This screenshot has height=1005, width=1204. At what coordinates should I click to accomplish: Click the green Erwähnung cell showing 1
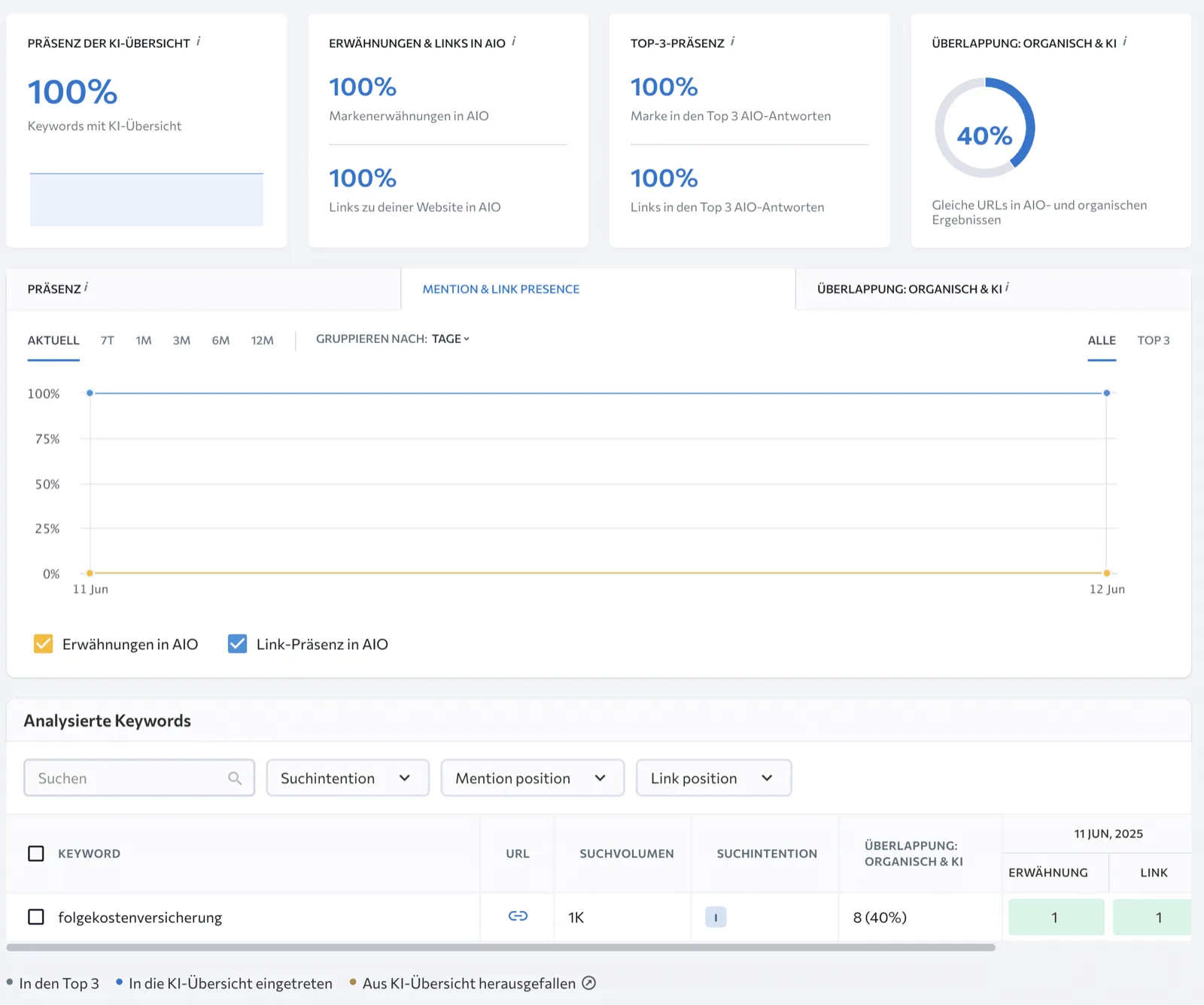coord(1056,917)
